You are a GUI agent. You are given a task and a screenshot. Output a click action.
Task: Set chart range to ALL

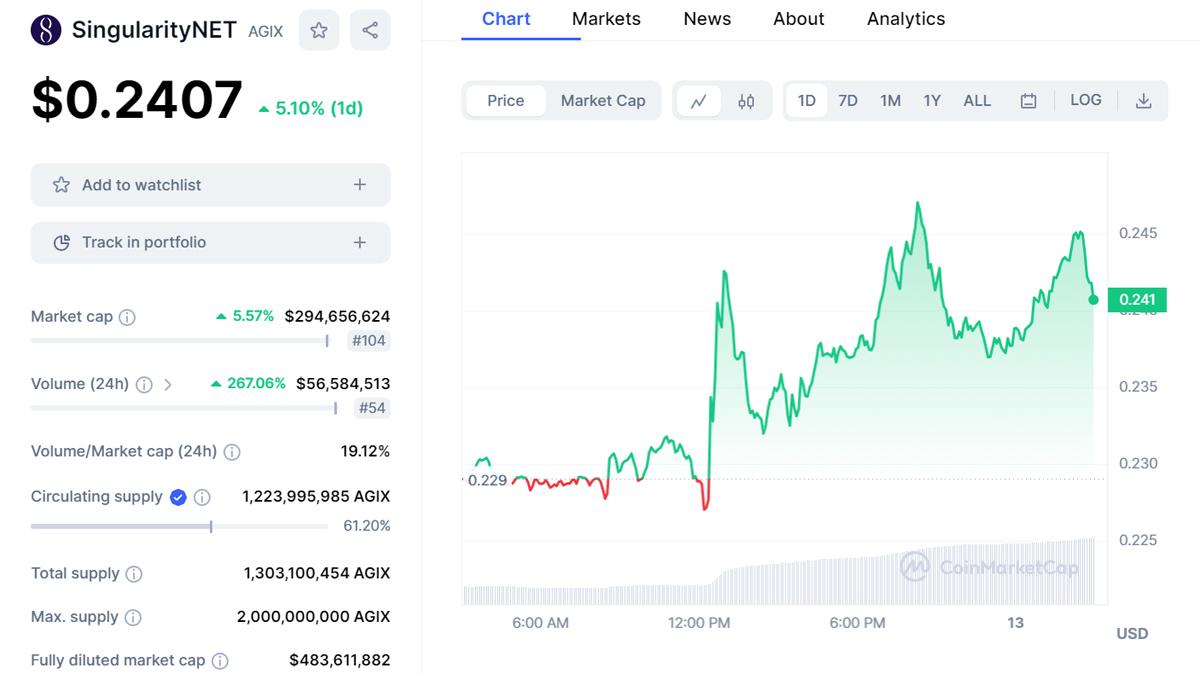click(x=977, y=101)
